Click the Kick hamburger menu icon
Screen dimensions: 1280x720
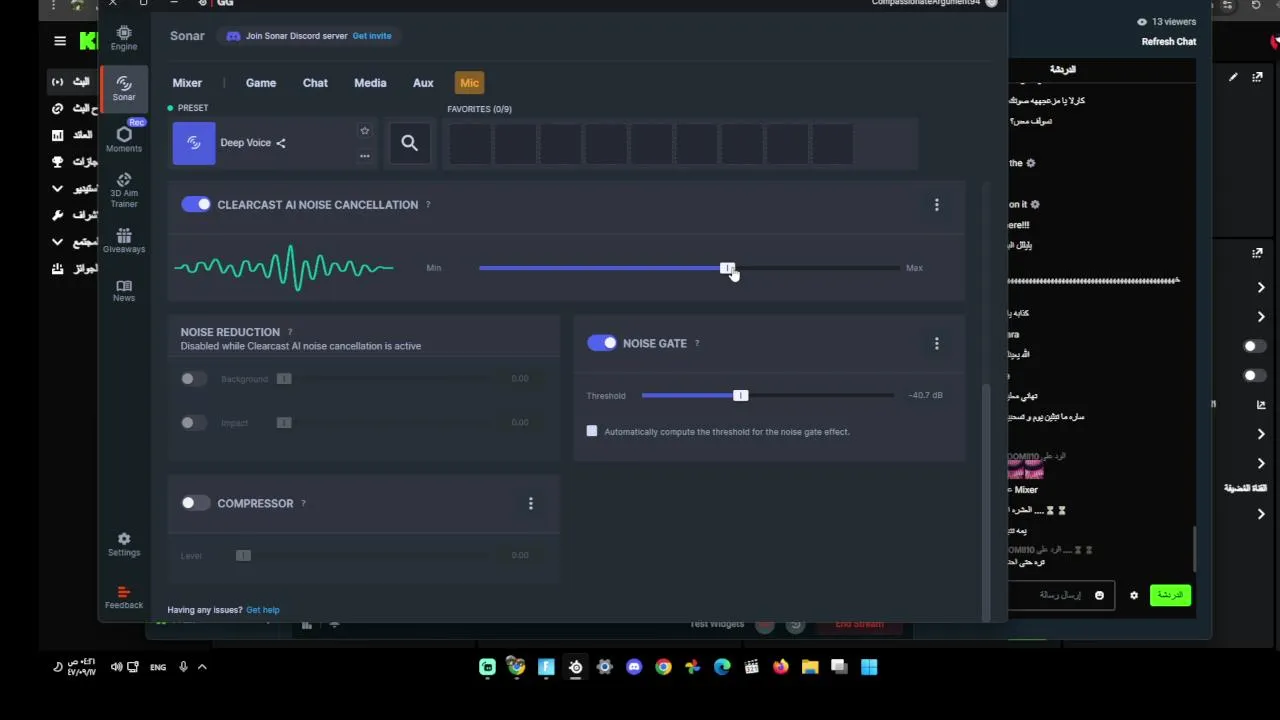[x=60, y=41]
